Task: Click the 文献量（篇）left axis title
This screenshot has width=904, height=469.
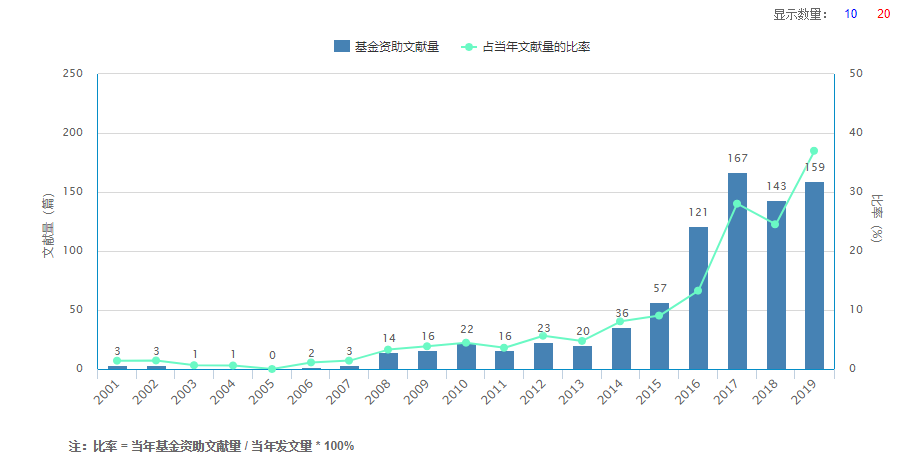Action: click(48, 226)
